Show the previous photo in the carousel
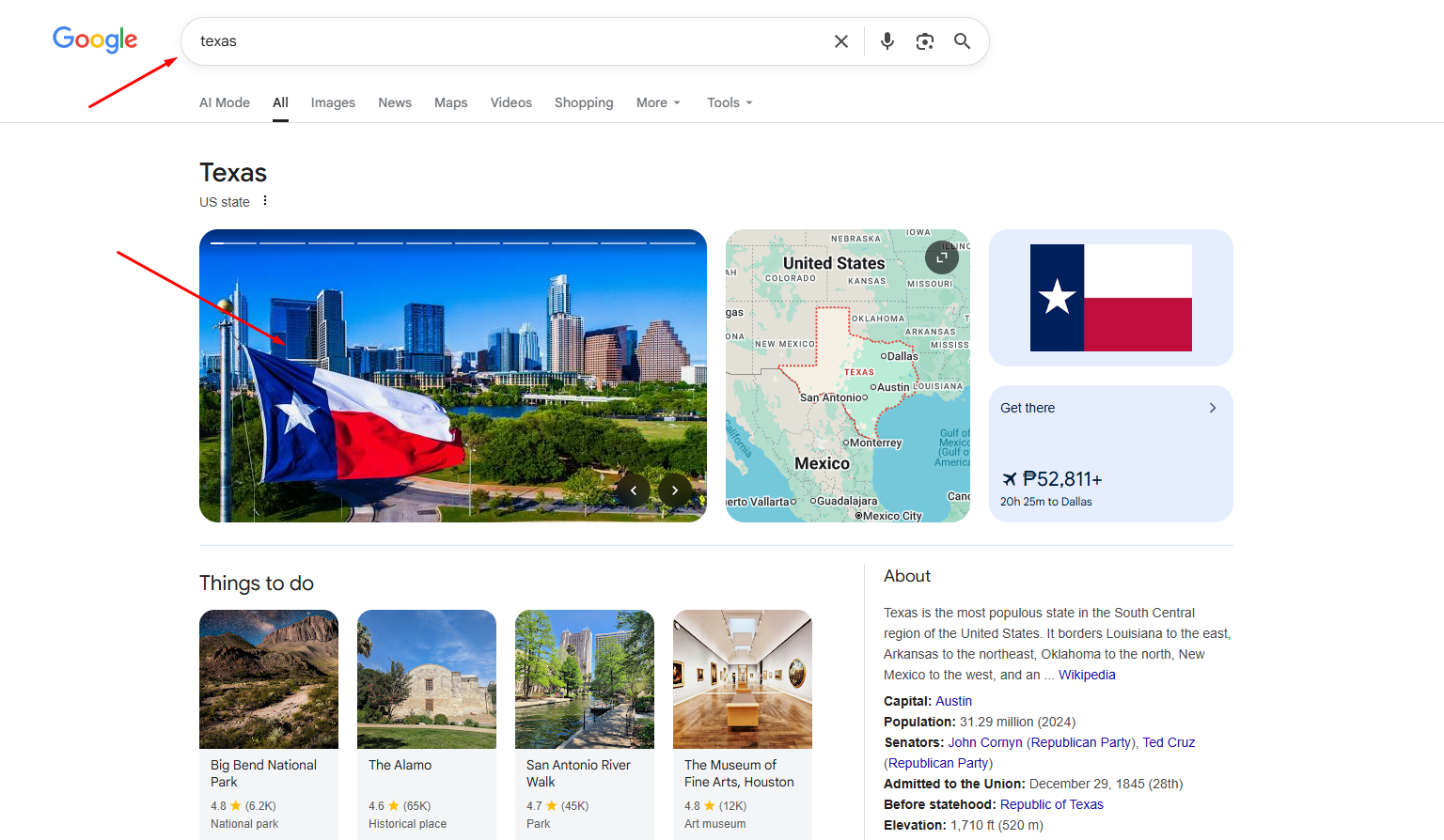Screen dimensions: 1444x840 click(x=634, y=490)
